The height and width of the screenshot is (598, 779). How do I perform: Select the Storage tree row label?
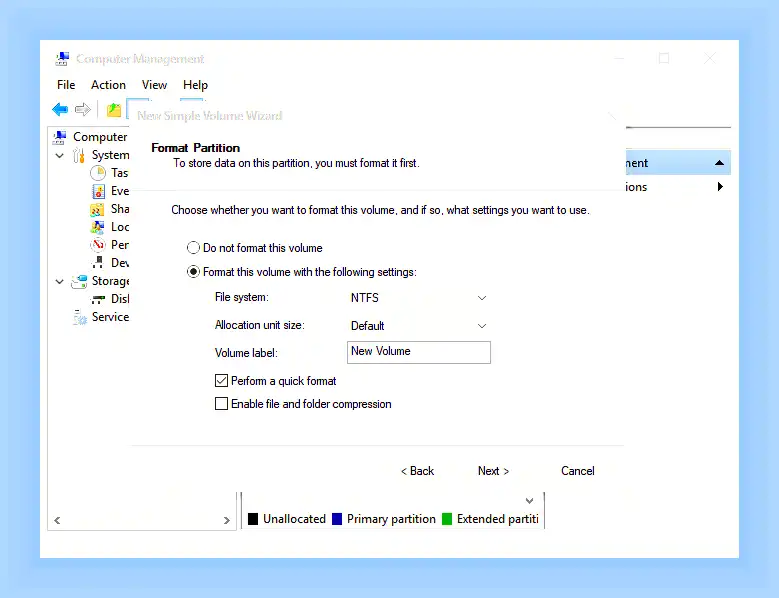110,282
